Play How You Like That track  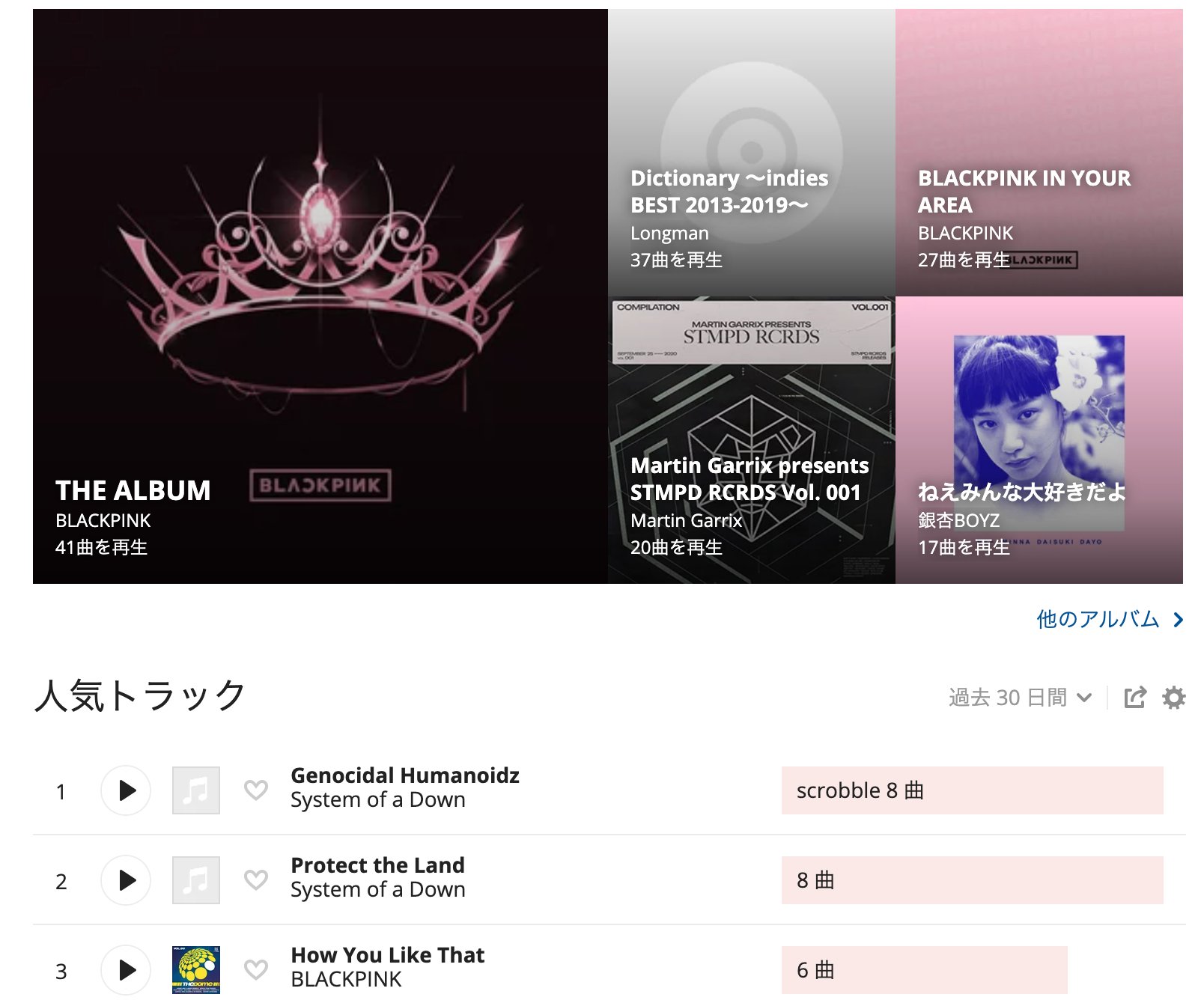126,970
